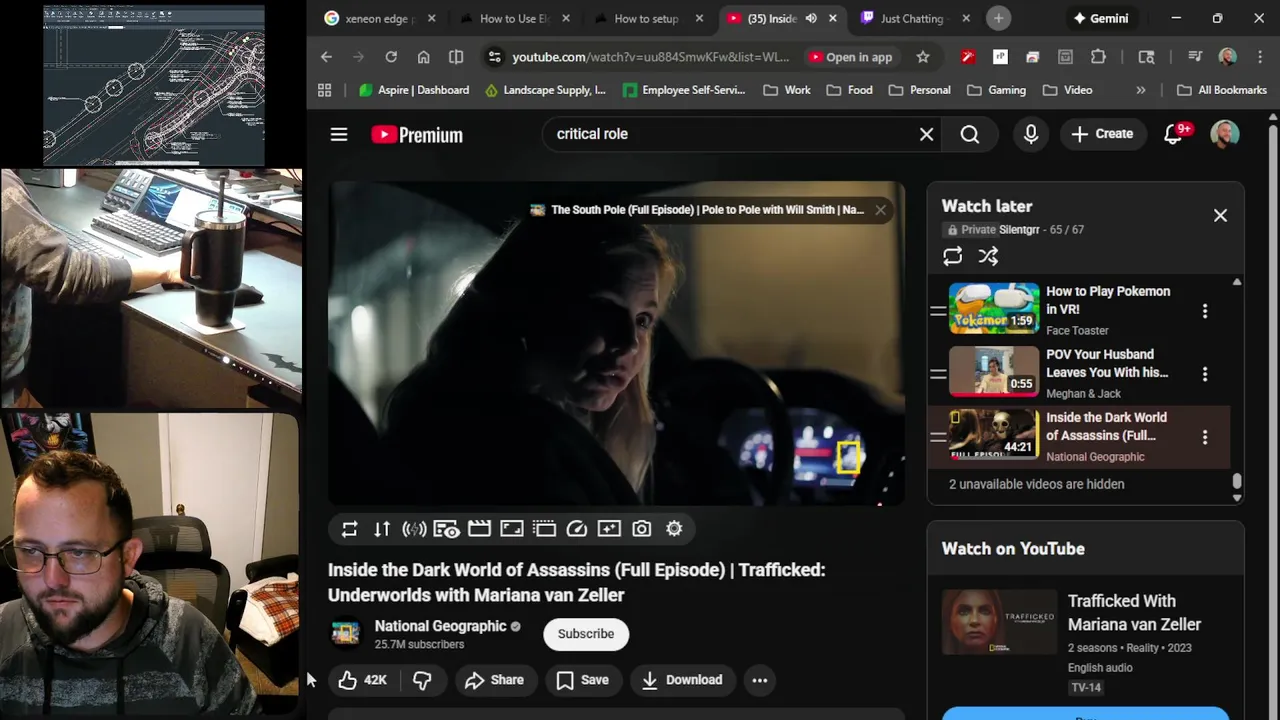Close the Watch later playlist panel
The height and width of the screenshot is (720, 1280).
1220,215
